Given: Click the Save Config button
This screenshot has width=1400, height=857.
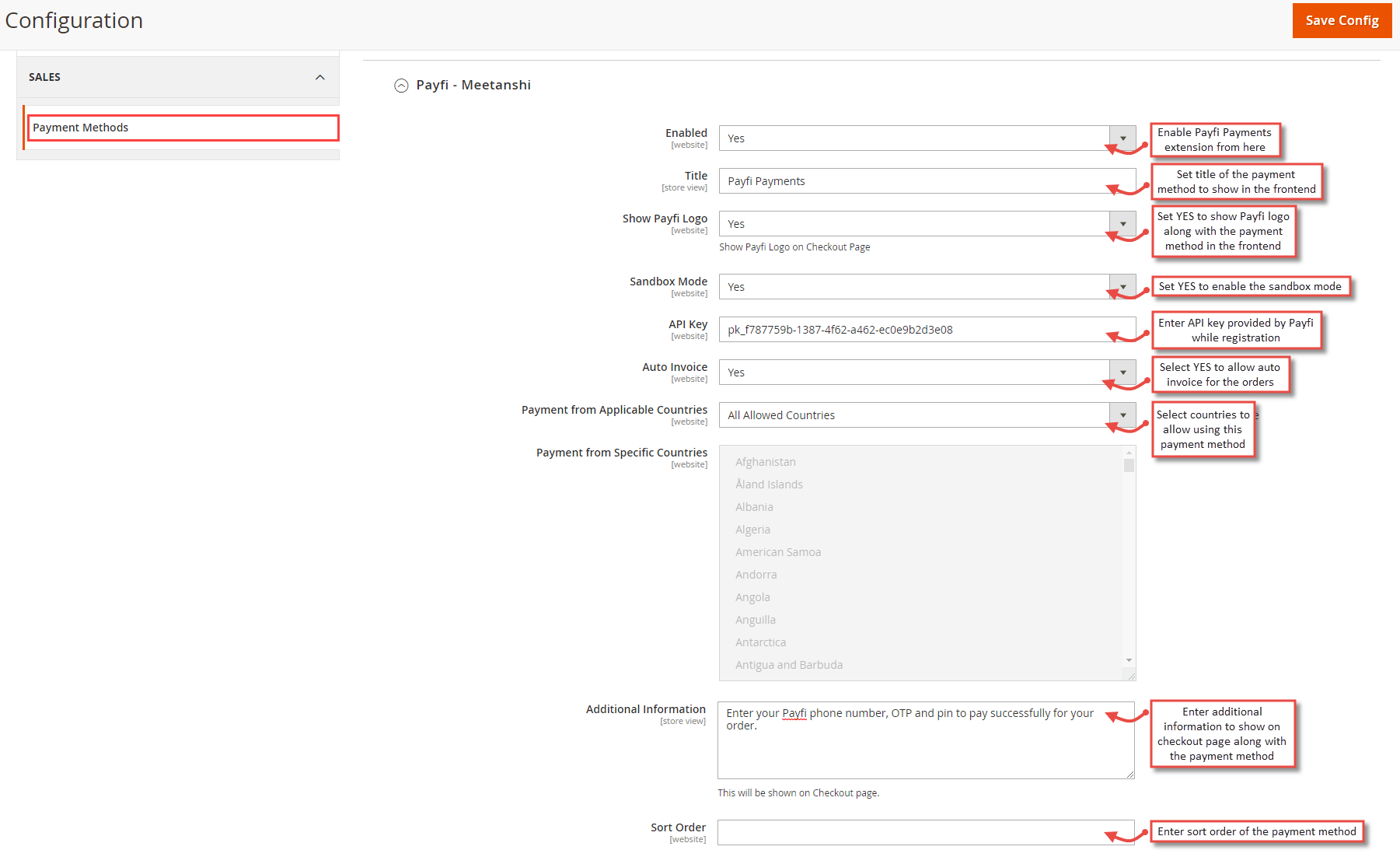Looking at the screenshot, I should pos(1342,20).
